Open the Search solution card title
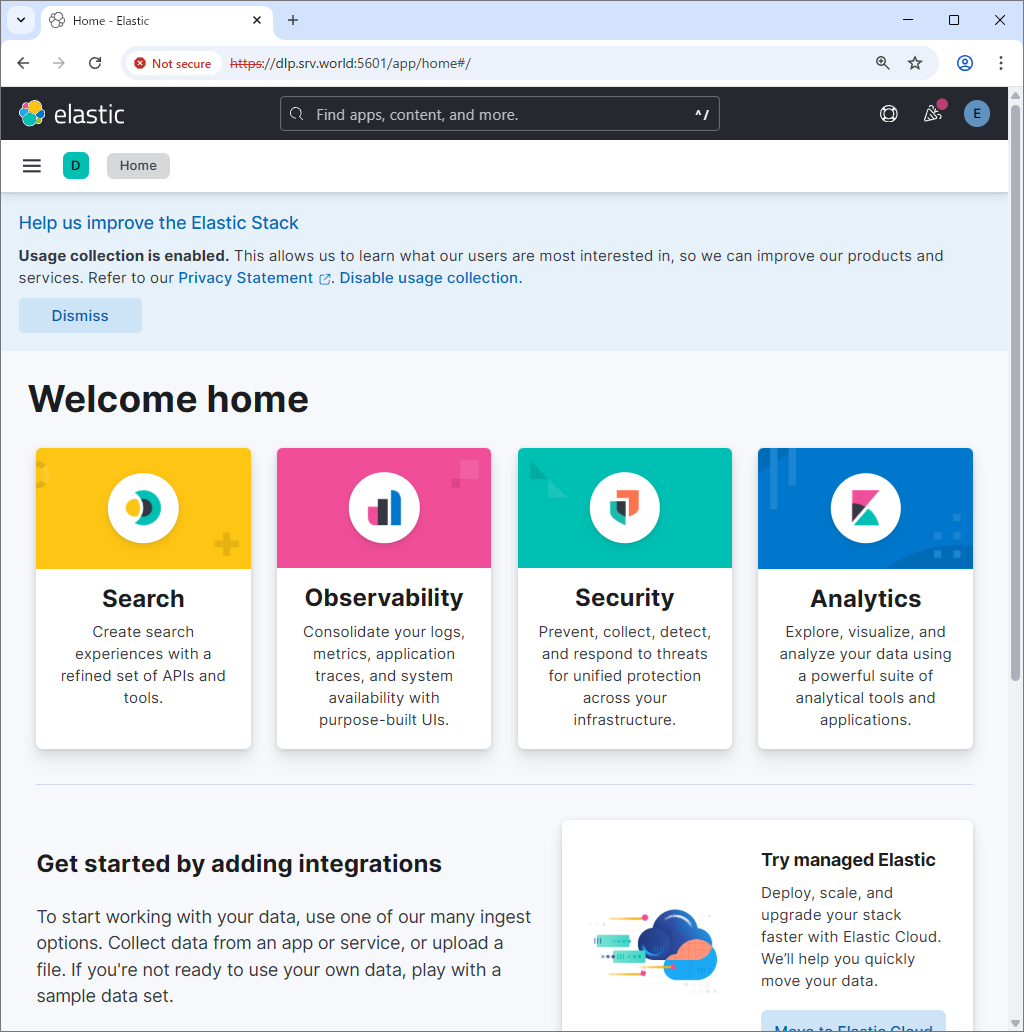The width and height of the screenshot is (1024, 1032). 143,599
